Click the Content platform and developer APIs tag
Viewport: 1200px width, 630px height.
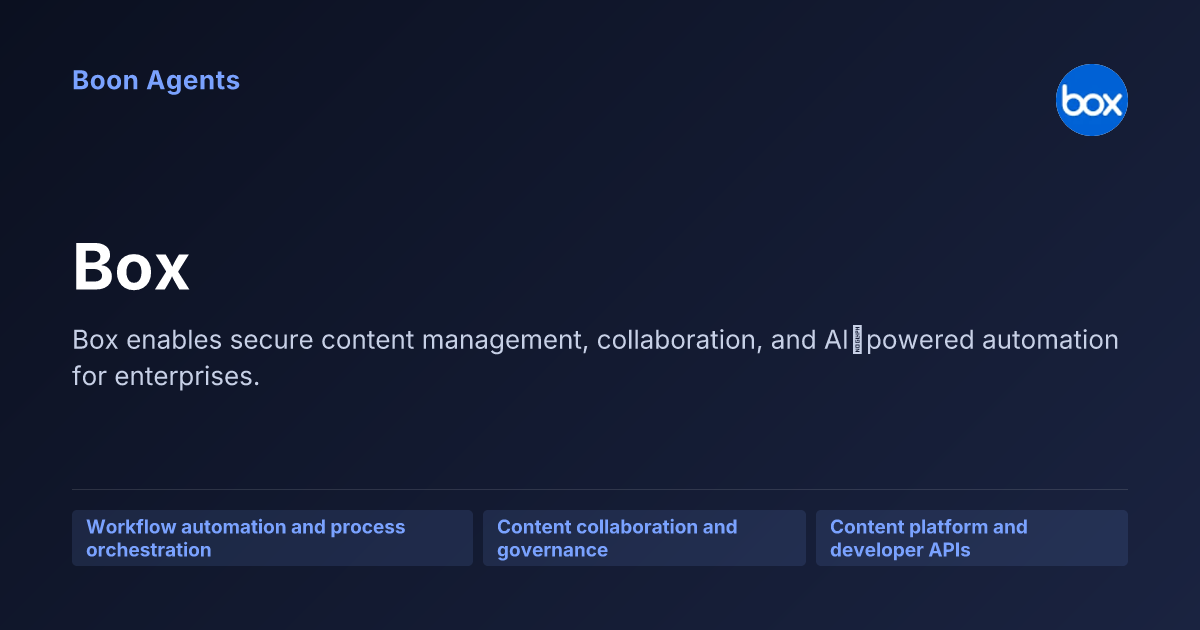(x=972, y=538)
